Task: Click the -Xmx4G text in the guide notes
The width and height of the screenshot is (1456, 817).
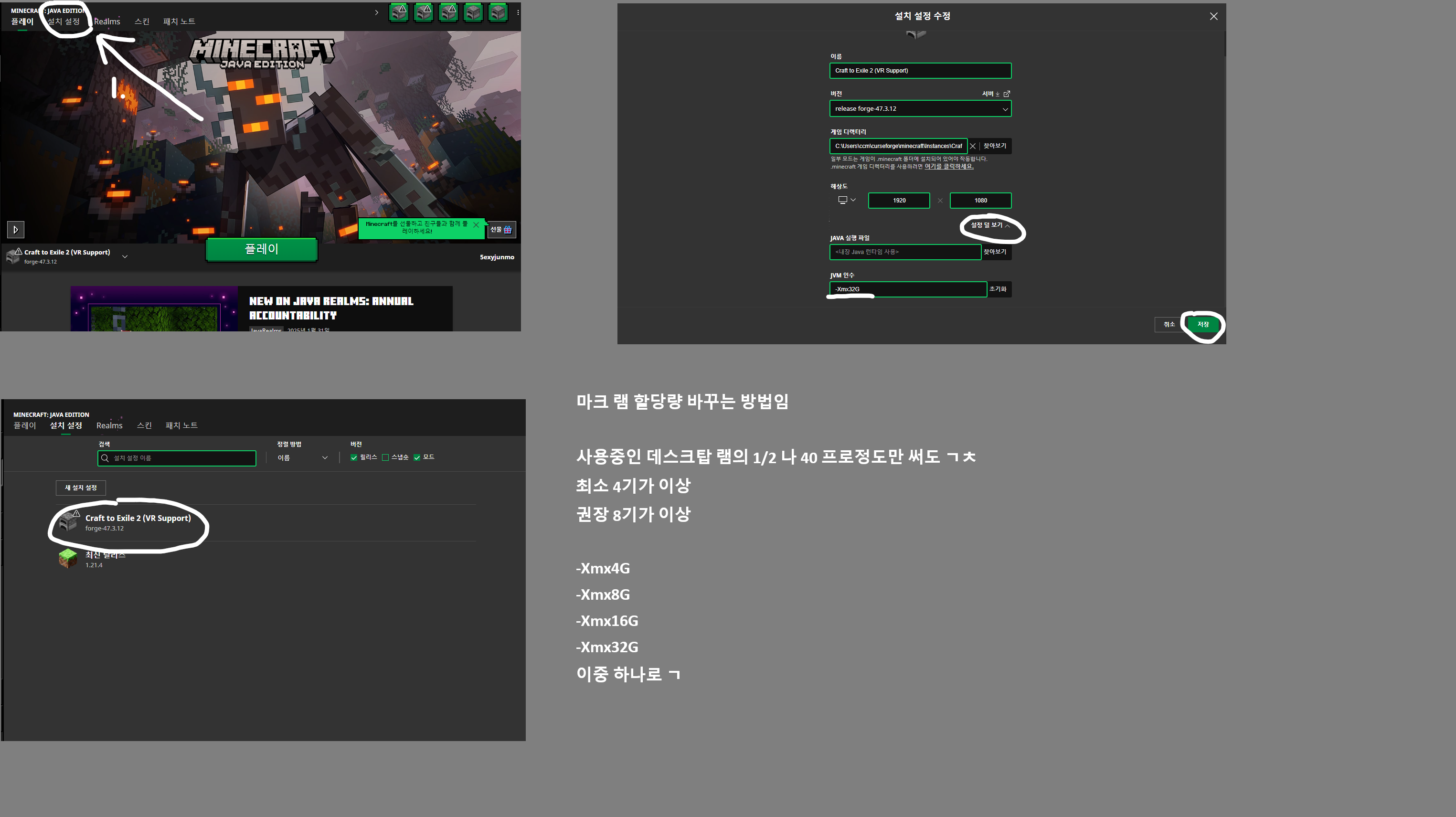Action: [603, 568]
